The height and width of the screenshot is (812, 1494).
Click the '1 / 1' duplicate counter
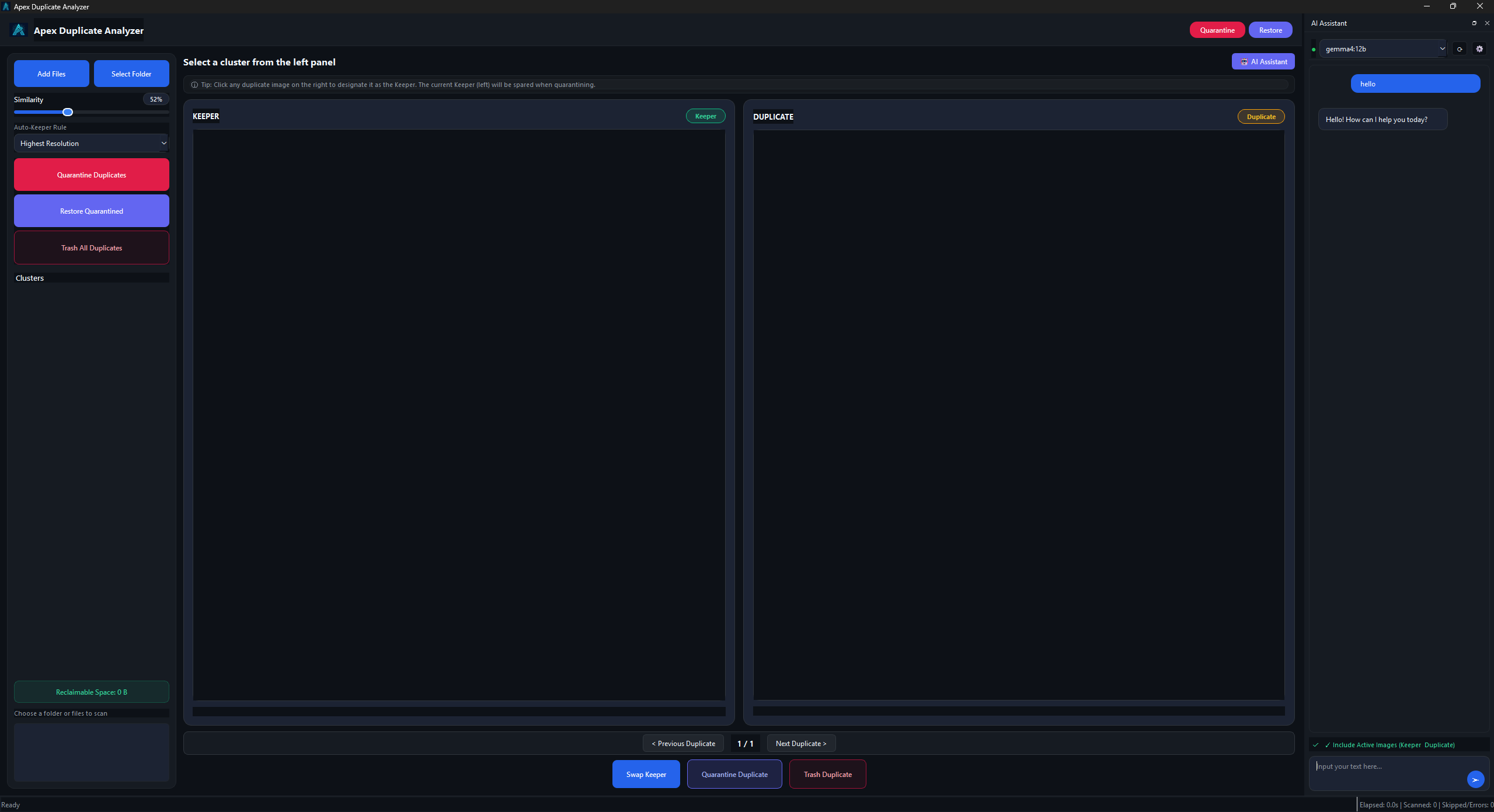pos(745,743)
